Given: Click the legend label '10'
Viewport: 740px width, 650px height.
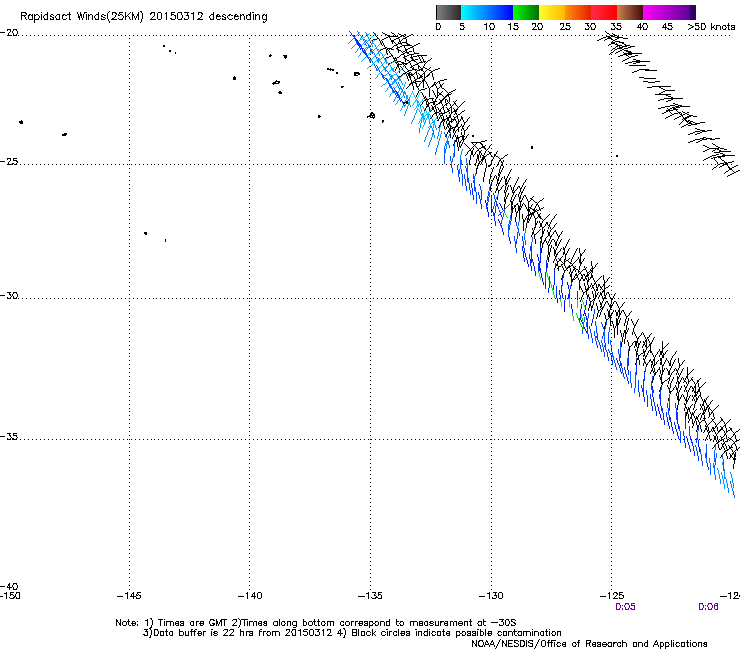Looking at the screenshot, I should [x=489, y=27].
